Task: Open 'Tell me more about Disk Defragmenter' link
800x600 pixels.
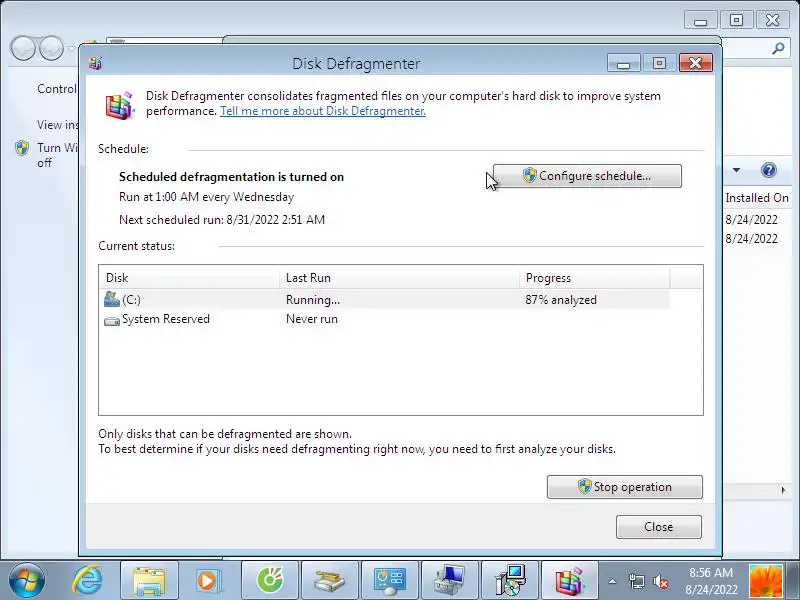Action: click(x=323, y=111)
